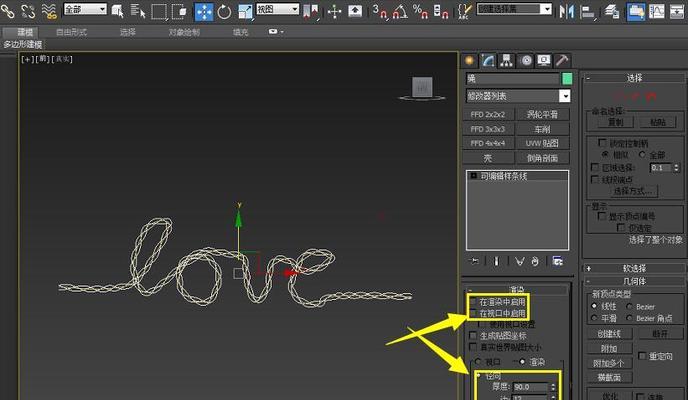
Task: Select the Bezier 角点 radio button
Action: (629, 318)
